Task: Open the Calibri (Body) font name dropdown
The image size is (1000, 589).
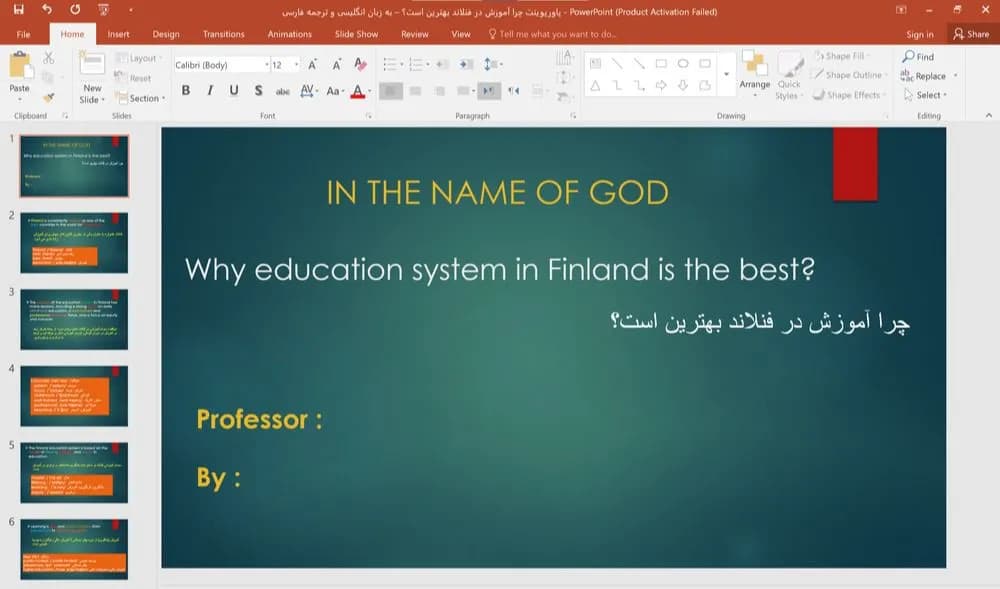Action: (x=267, y=65)
